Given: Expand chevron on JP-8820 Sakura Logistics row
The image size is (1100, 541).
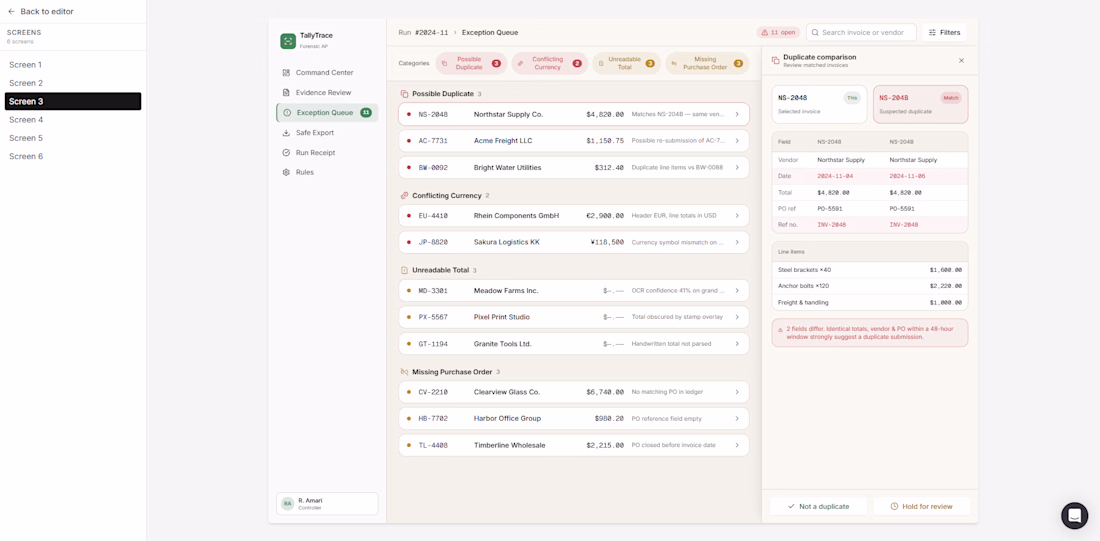Looking at the screenshot, I should [x=737, y=242].
